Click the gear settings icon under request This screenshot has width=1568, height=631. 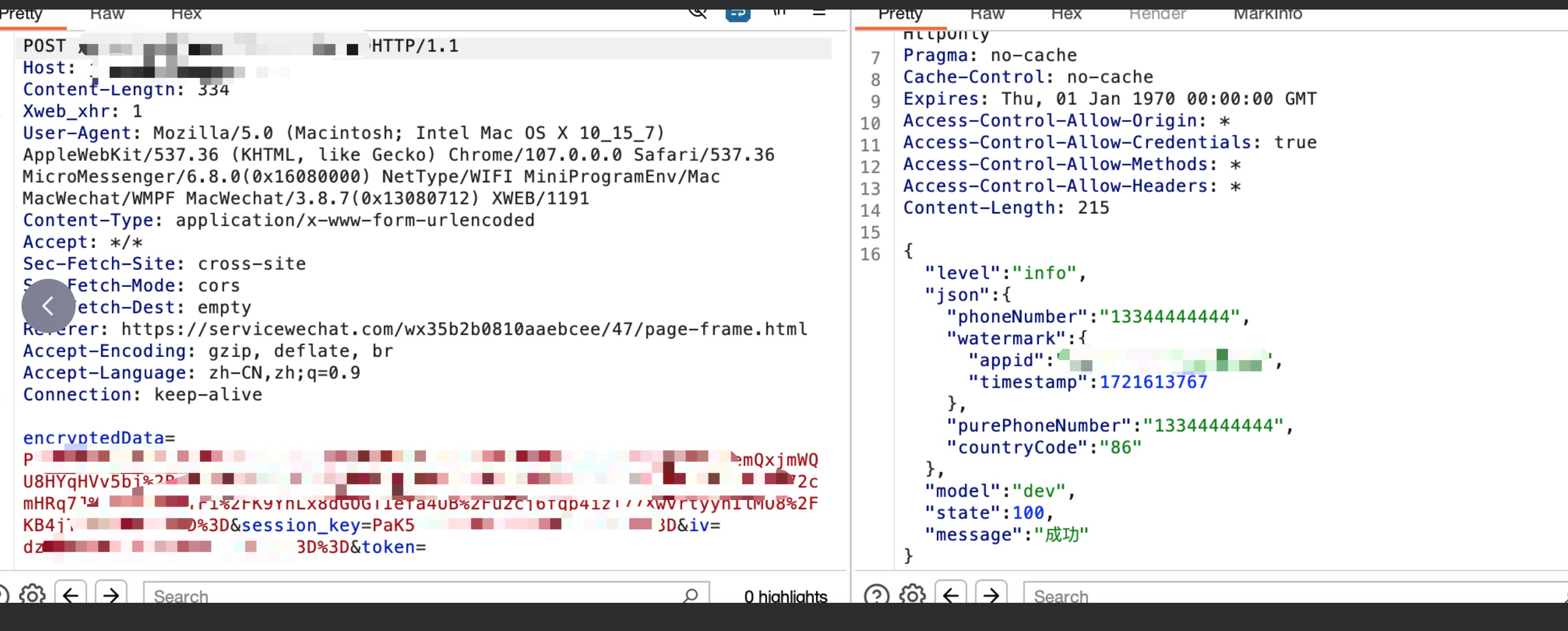pos(32,594)
